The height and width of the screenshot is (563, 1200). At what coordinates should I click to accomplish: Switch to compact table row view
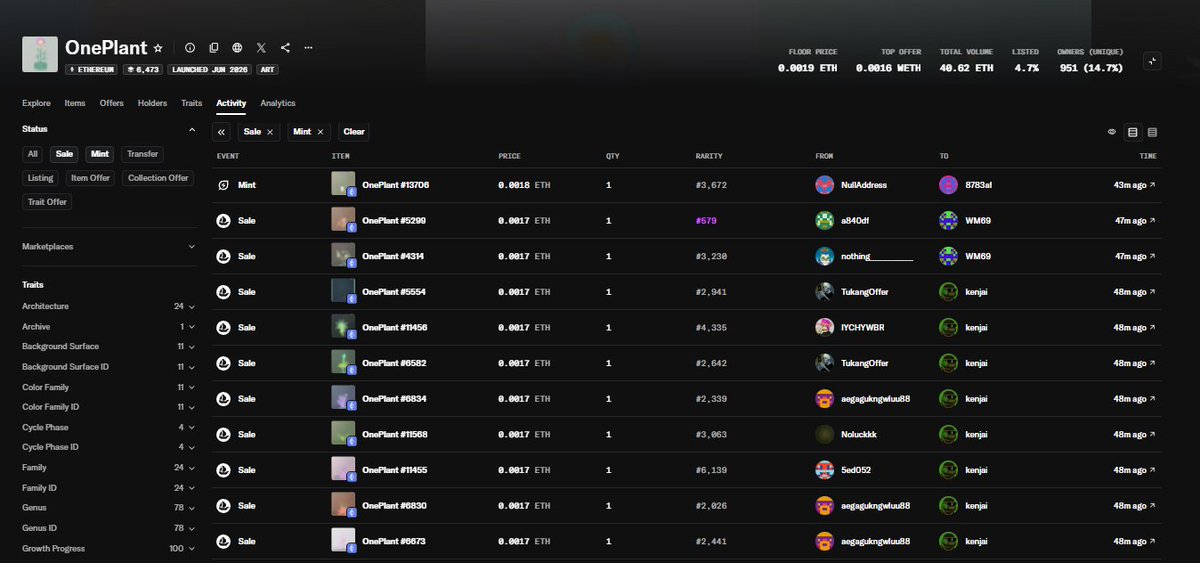click(1152, 132)
